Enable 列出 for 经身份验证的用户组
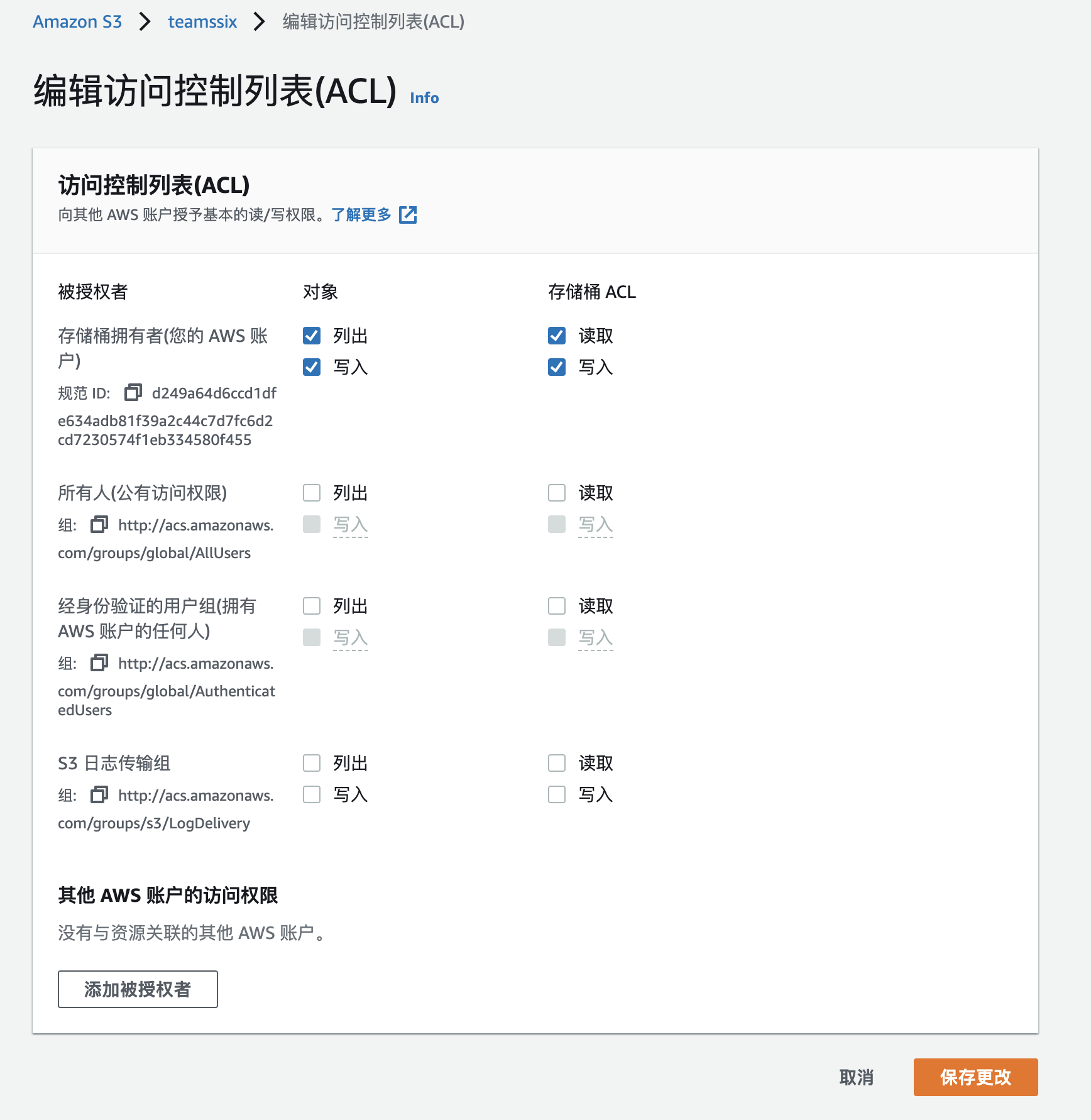The image size is (1091, 1120). (312, 606)
